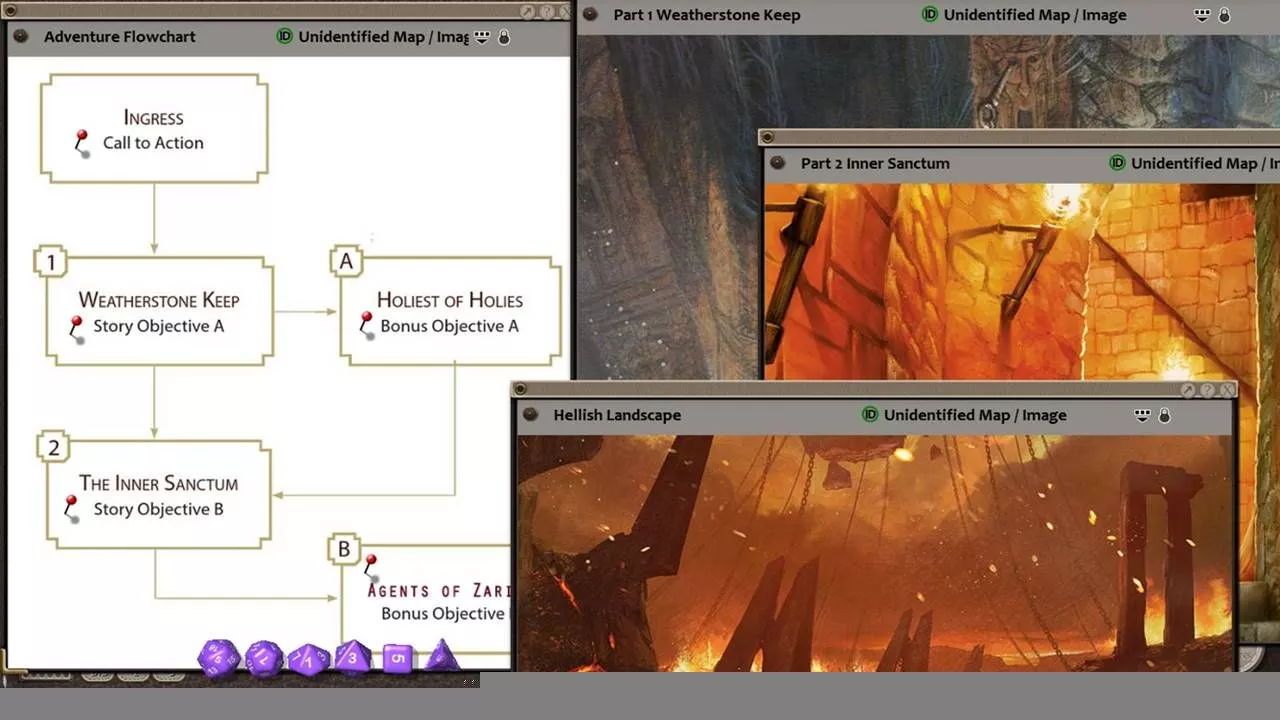The image size is (1280, 720).
Task: Click the Inner Sanctum torchlit wall image
Action: [x=1010, y=282]
